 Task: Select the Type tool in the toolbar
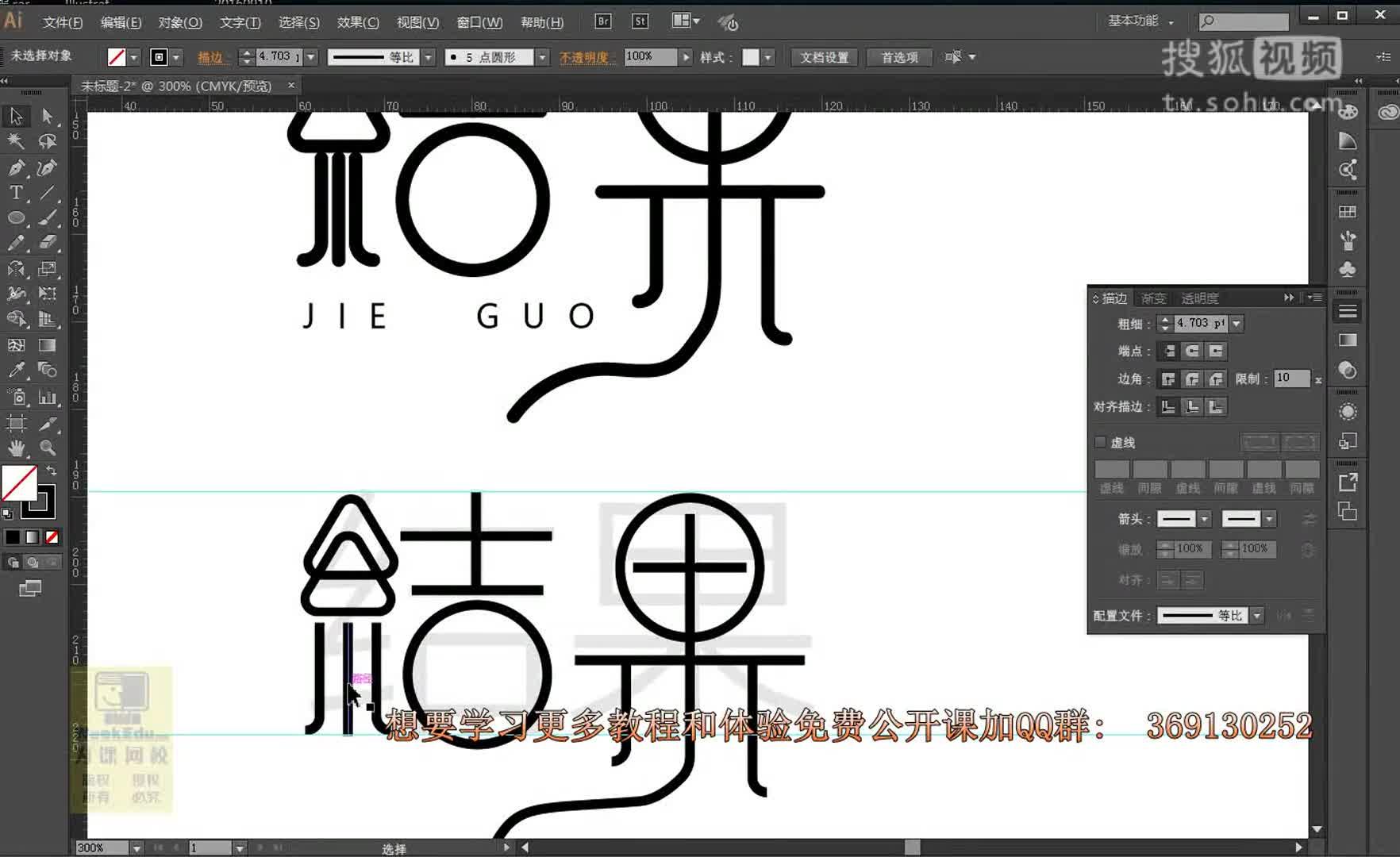[x=14, y=191]
